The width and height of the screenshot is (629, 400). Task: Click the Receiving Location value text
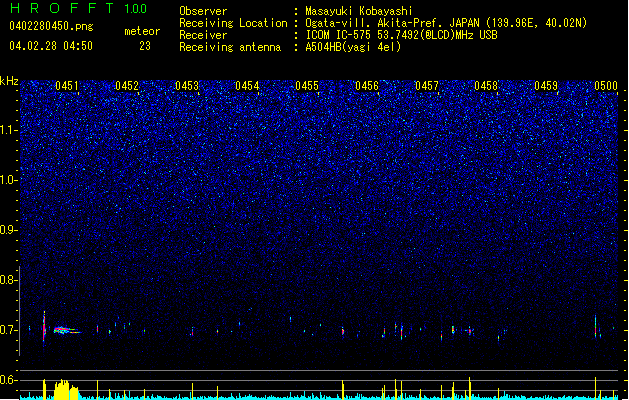point(446,23)
